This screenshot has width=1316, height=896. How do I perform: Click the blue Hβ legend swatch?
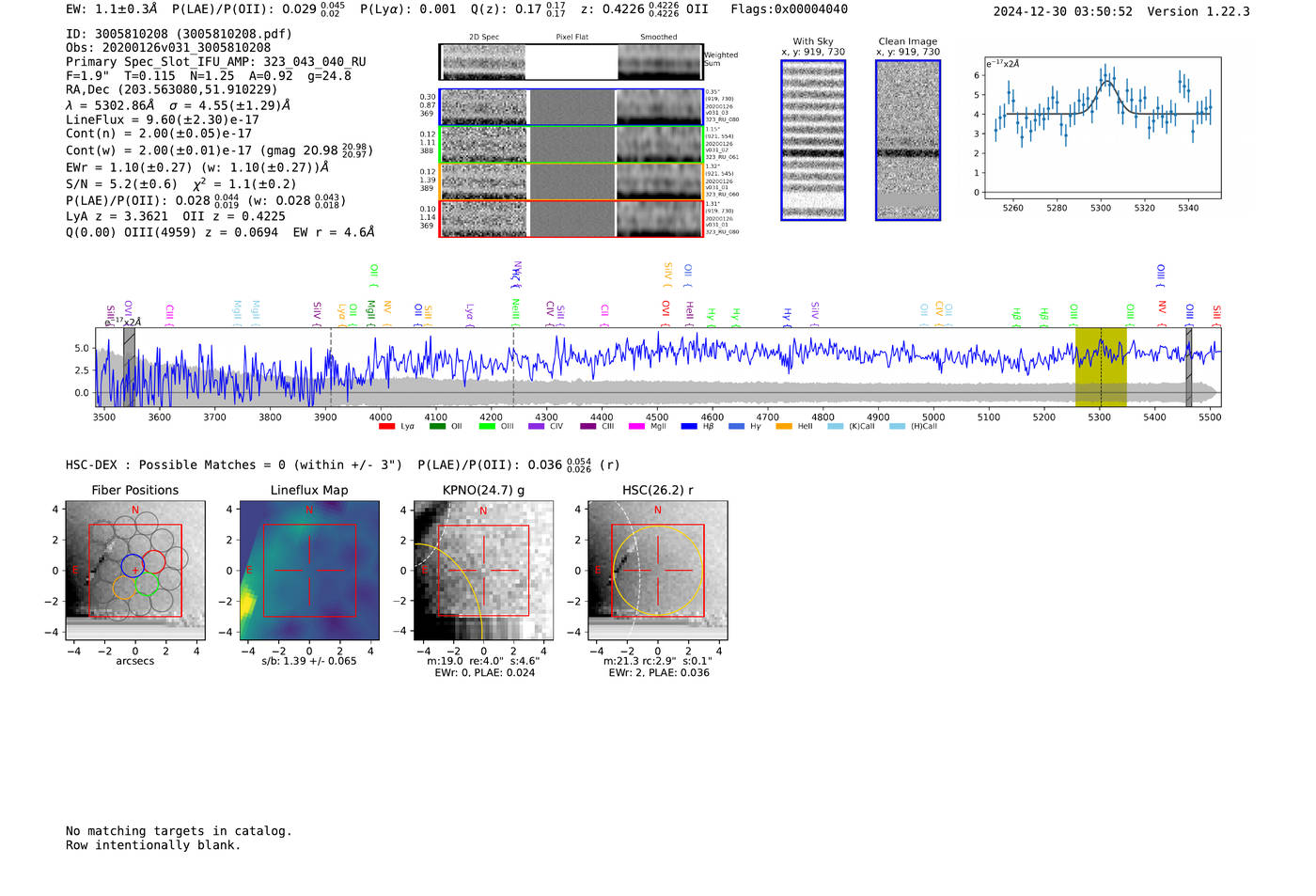pos(689,427)
